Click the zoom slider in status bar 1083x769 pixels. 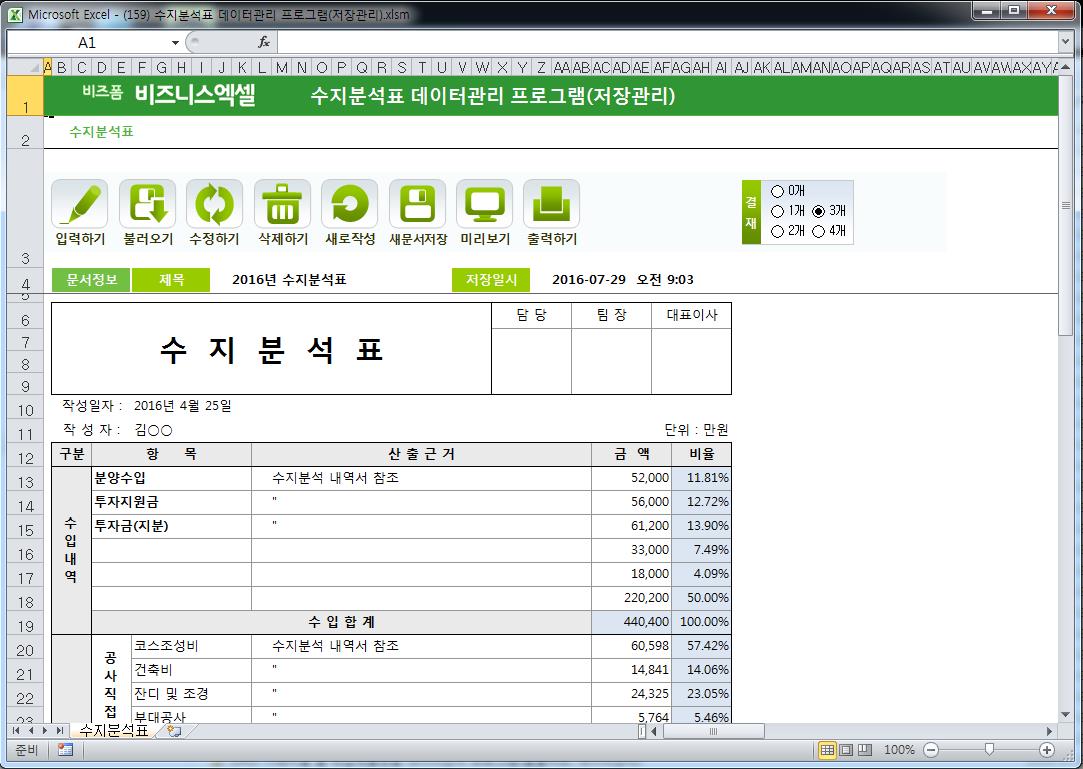989,750
